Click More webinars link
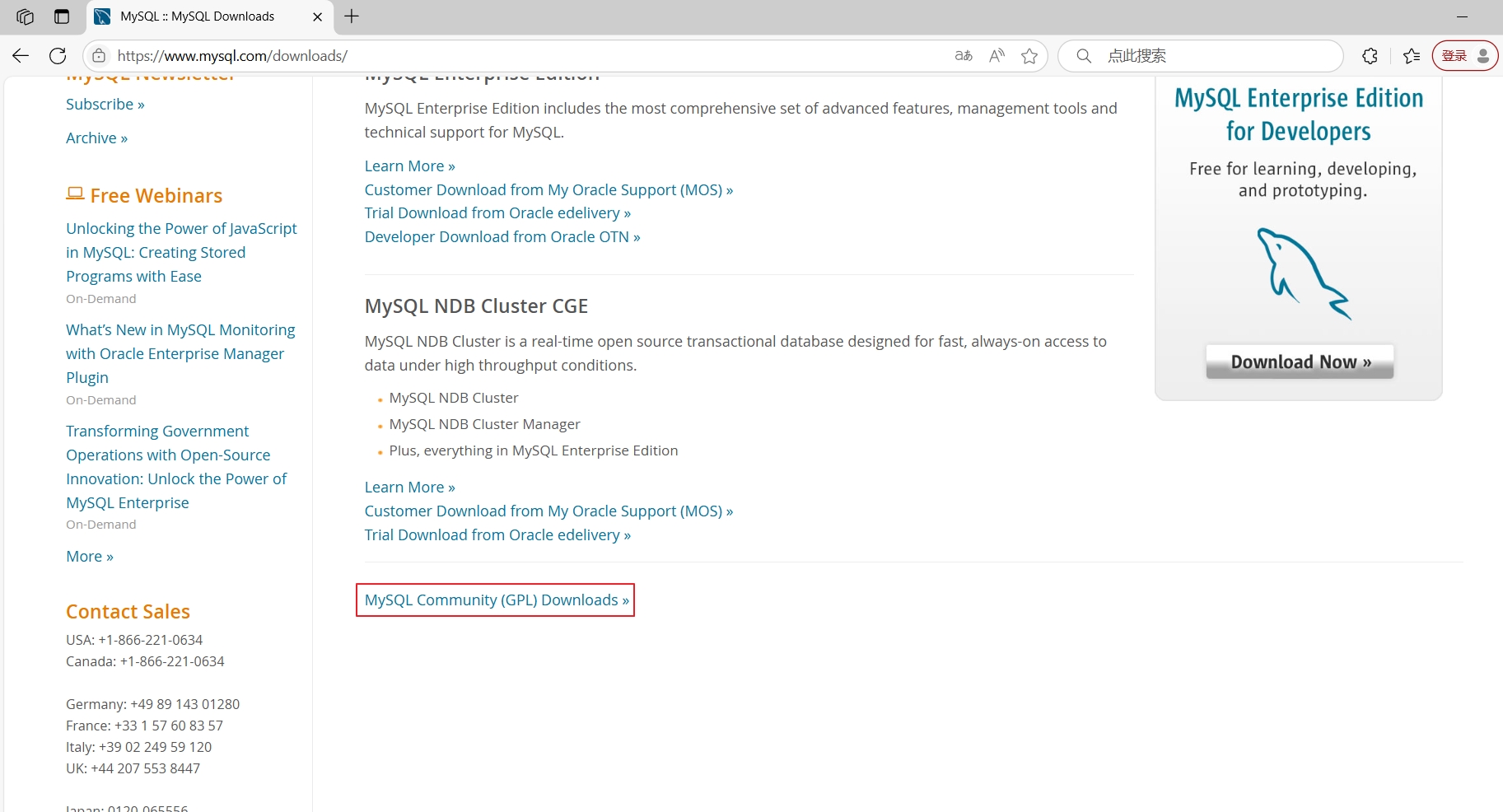Image resolution: width=1503 pixels, height=812 pixels. pos(90,557)
